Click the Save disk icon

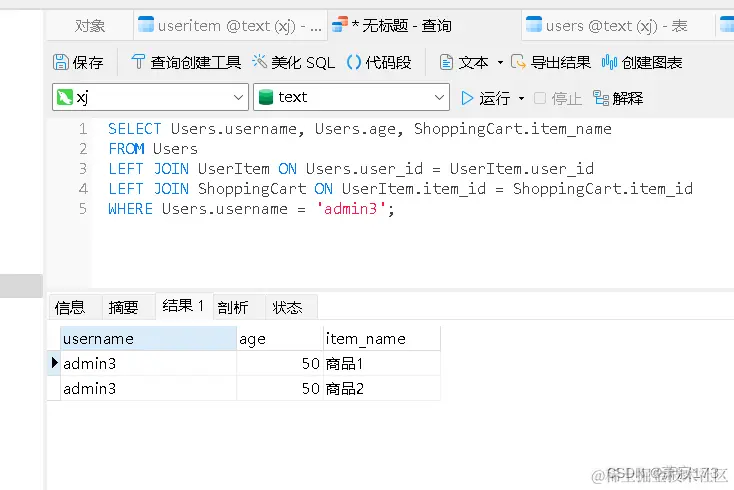tap(60, 62)
